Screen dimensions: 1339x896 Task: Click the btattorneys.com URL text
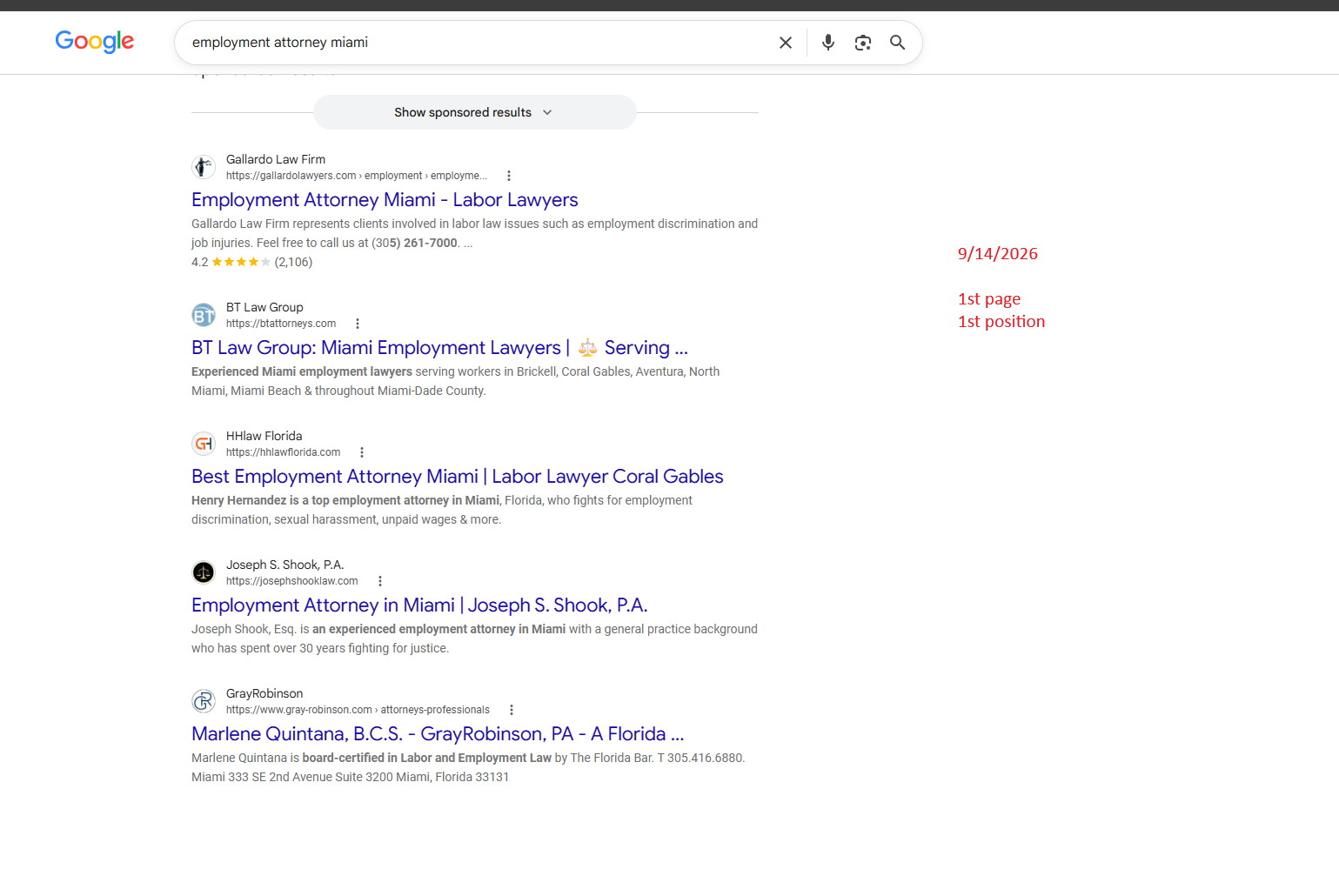pyautogui.click(x=281, y=324)
